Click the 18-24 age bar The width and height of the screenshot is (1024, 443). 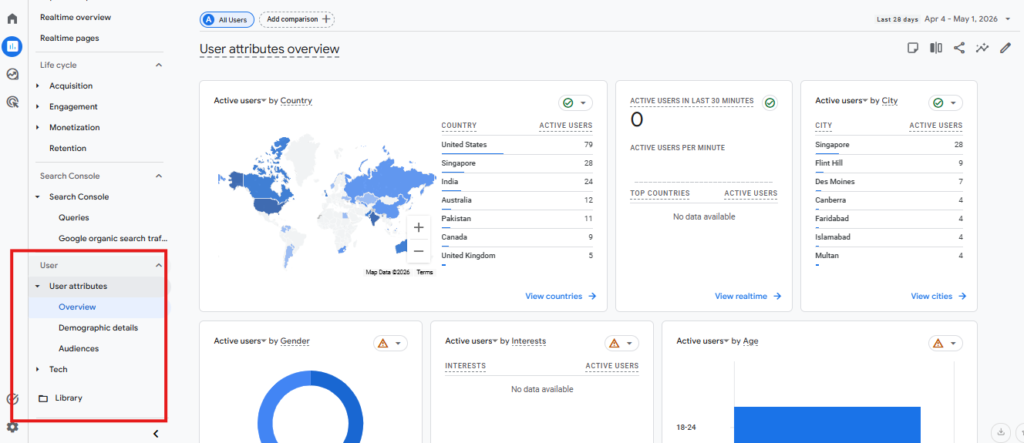point(827,425)
